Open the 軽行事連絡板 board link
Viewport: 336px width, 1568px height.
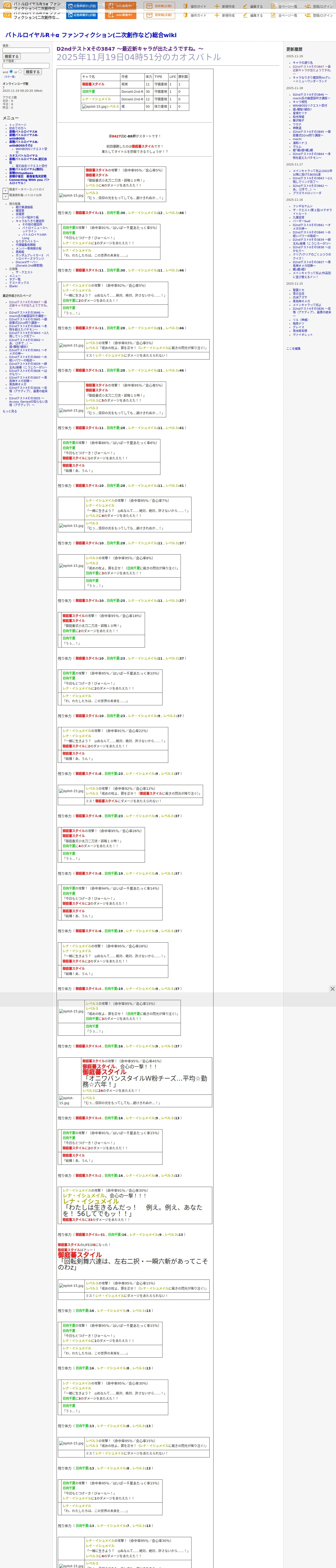[x=24, y=207]
